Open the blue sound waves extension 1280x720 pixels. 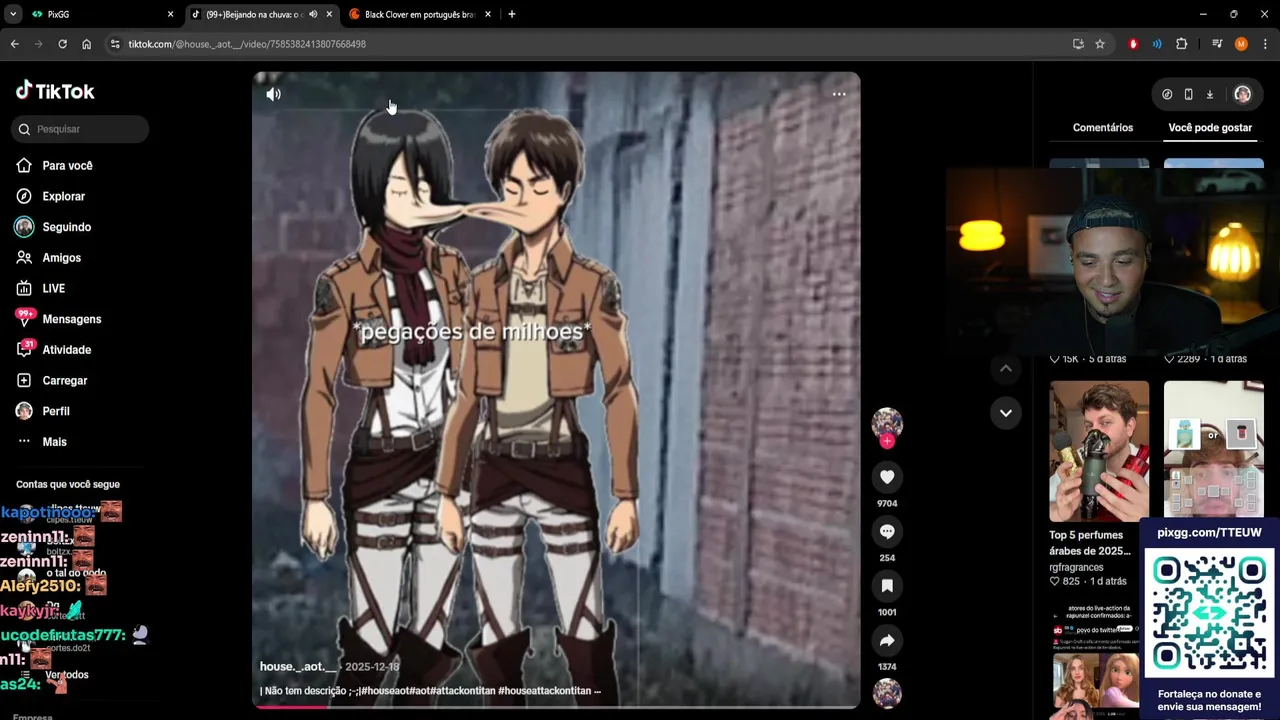1157,44
